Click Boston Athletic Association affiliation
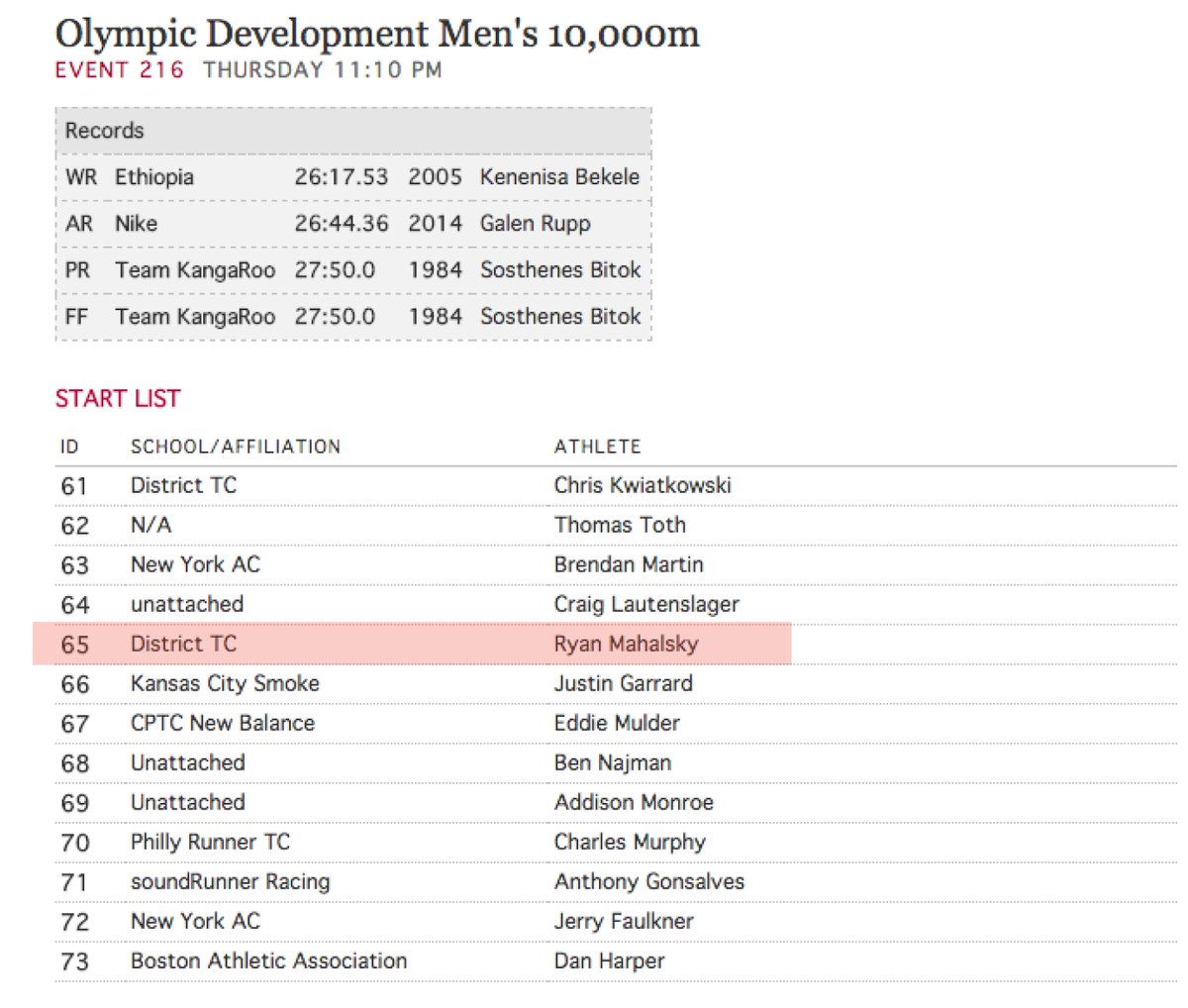 click(268, 960)
